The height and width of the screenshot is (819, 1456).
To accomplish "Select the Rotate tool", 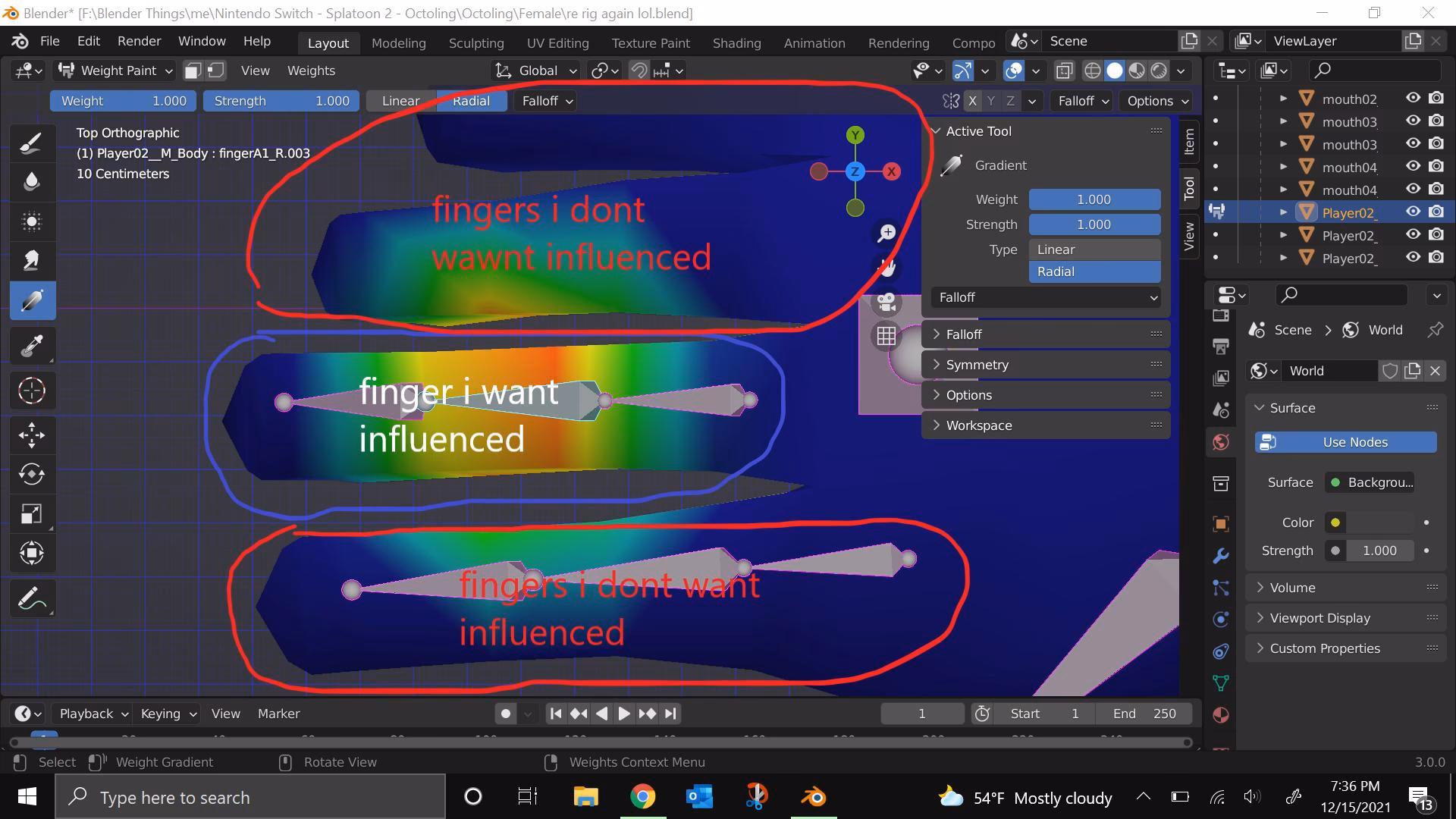I will pyautogui.click(x=32, y=474).
